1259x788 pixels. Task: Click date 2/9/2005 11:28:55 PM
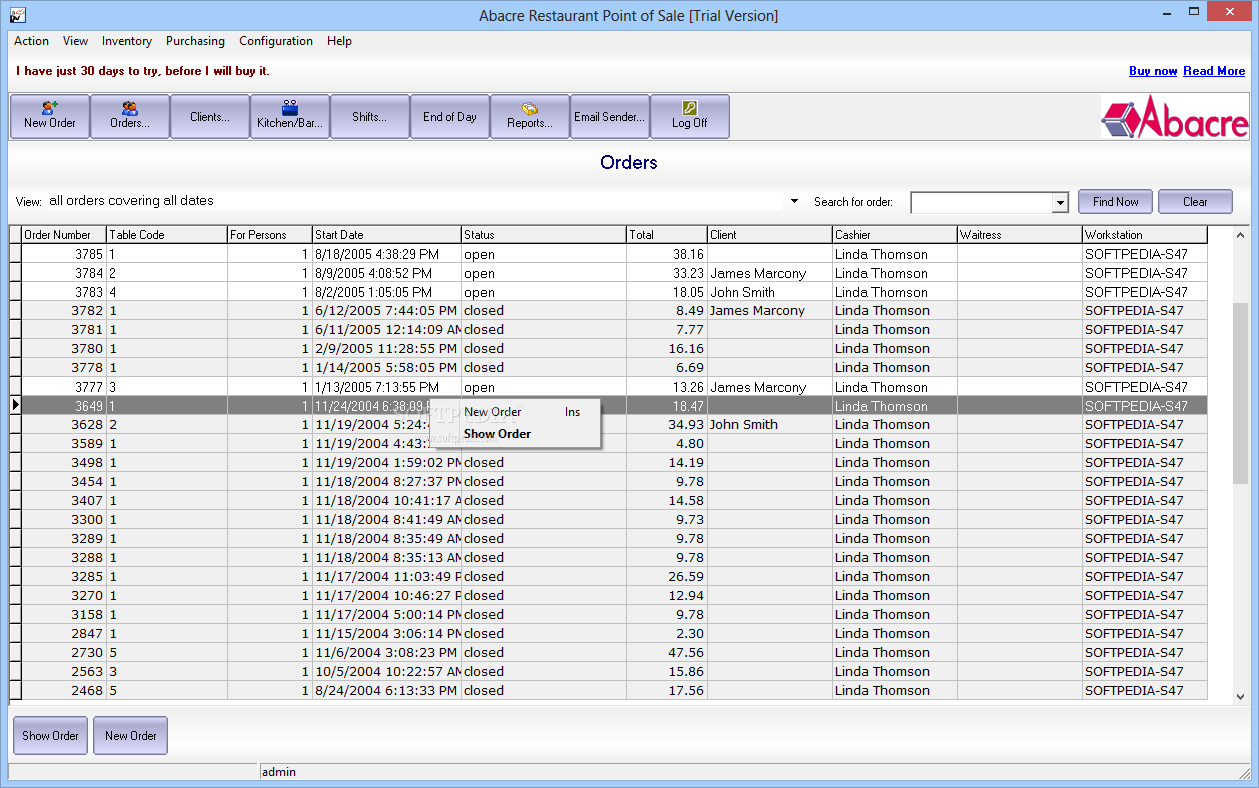pos(386,349)
